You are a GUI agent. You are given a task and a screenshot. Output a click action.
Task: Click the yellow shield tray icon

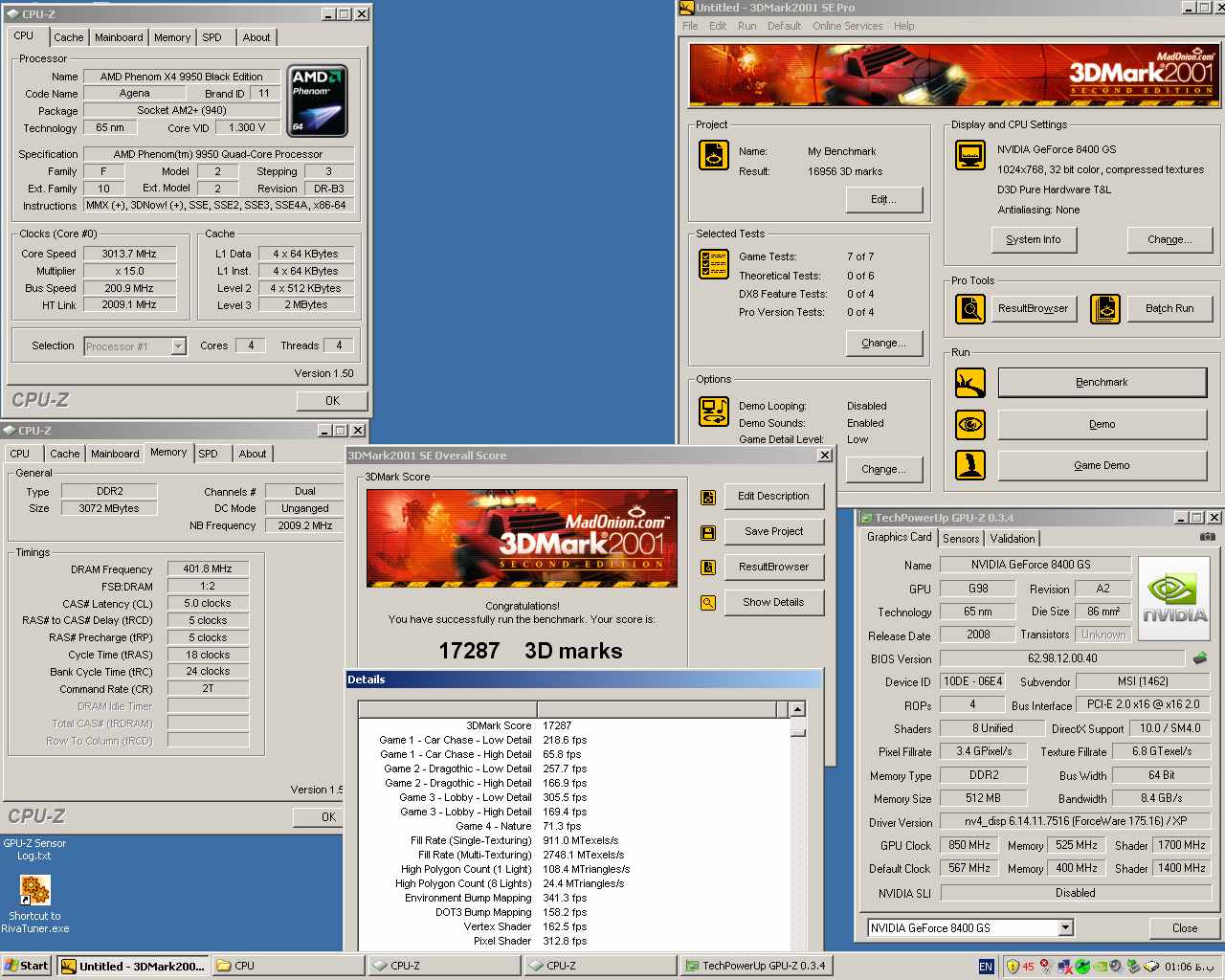coord(1012,967)
